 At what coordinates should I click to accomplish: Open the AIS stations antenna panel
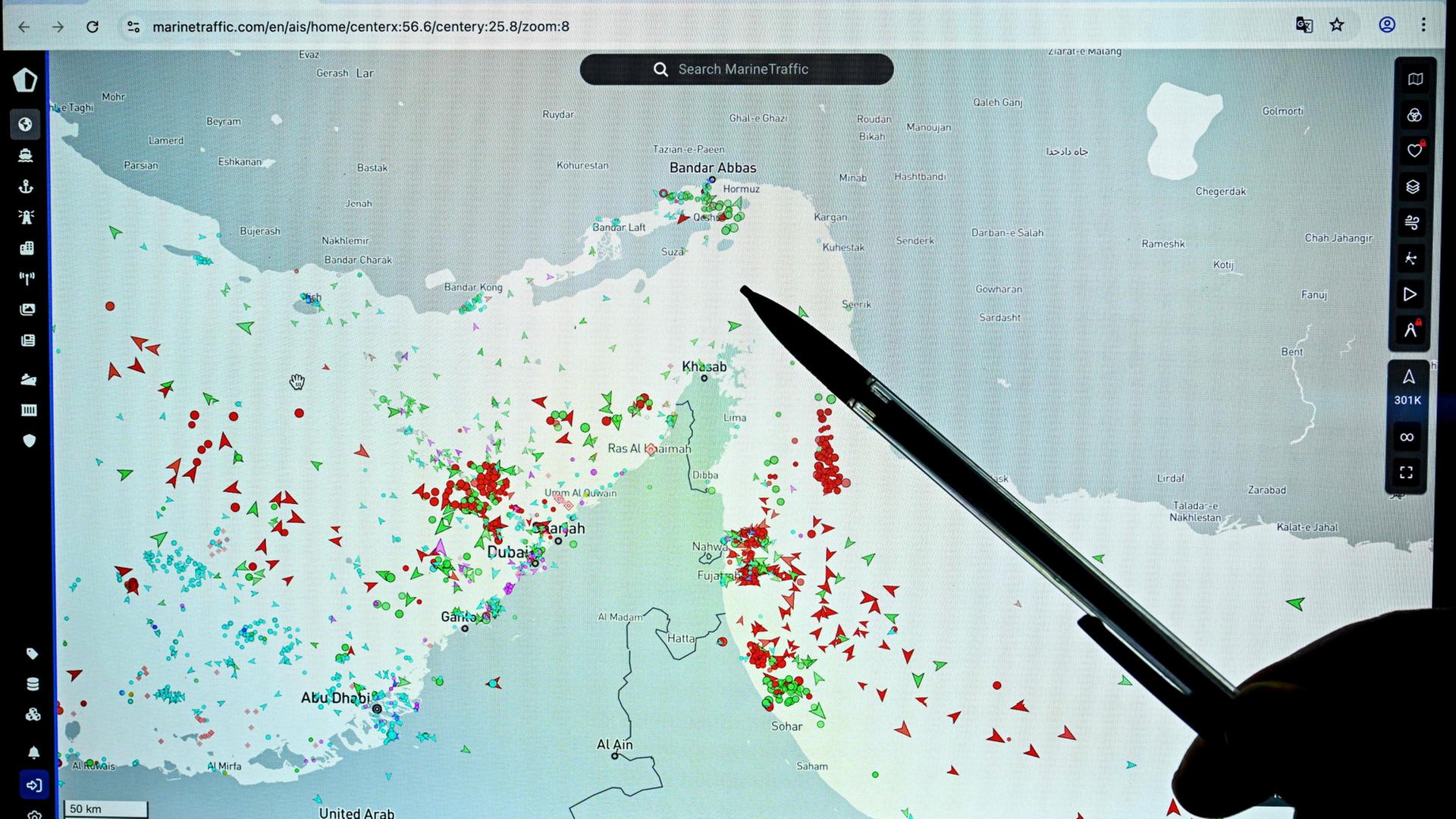point(26,278)
